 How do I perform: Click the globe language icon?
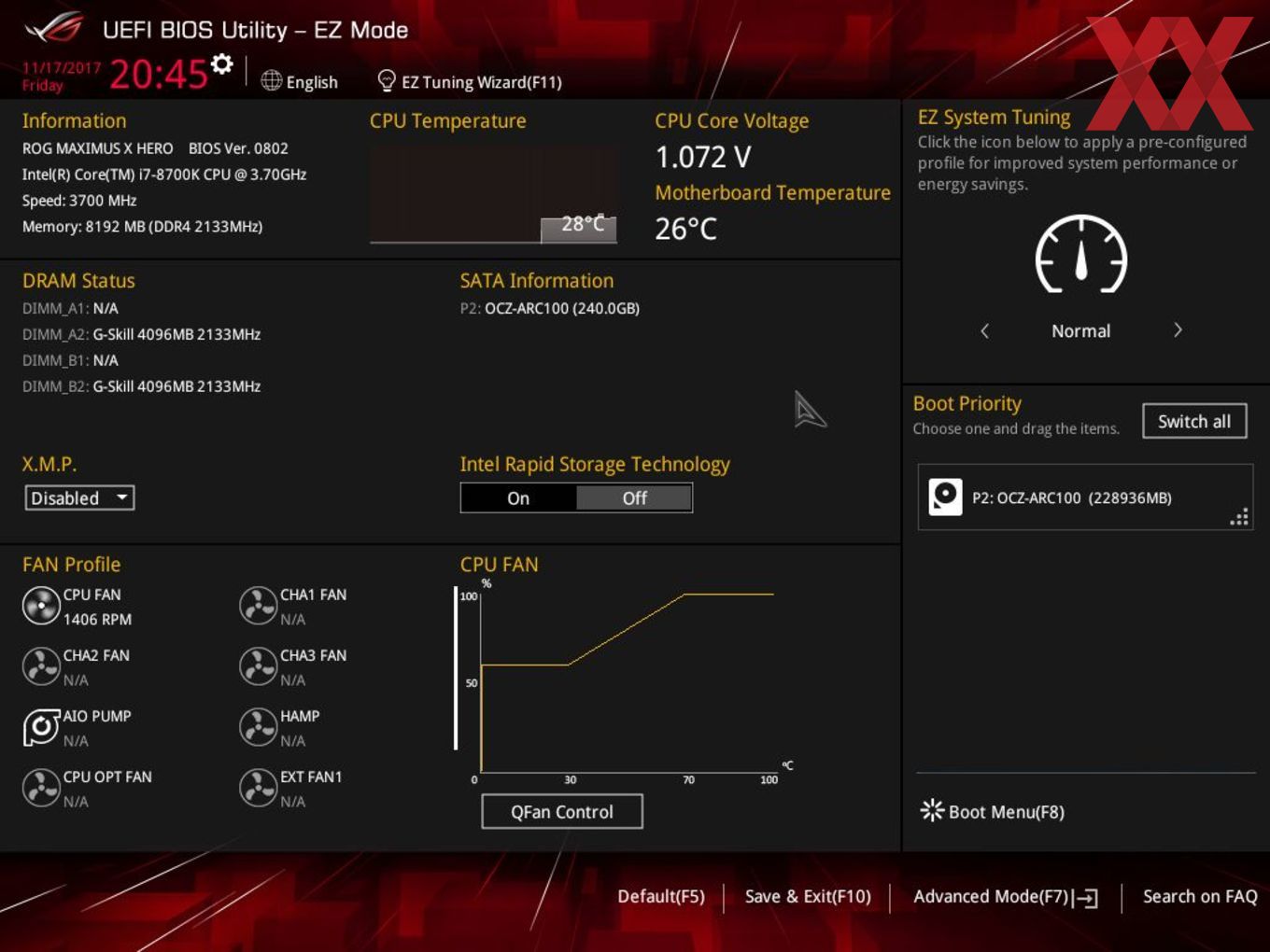(x=271, y=81)
